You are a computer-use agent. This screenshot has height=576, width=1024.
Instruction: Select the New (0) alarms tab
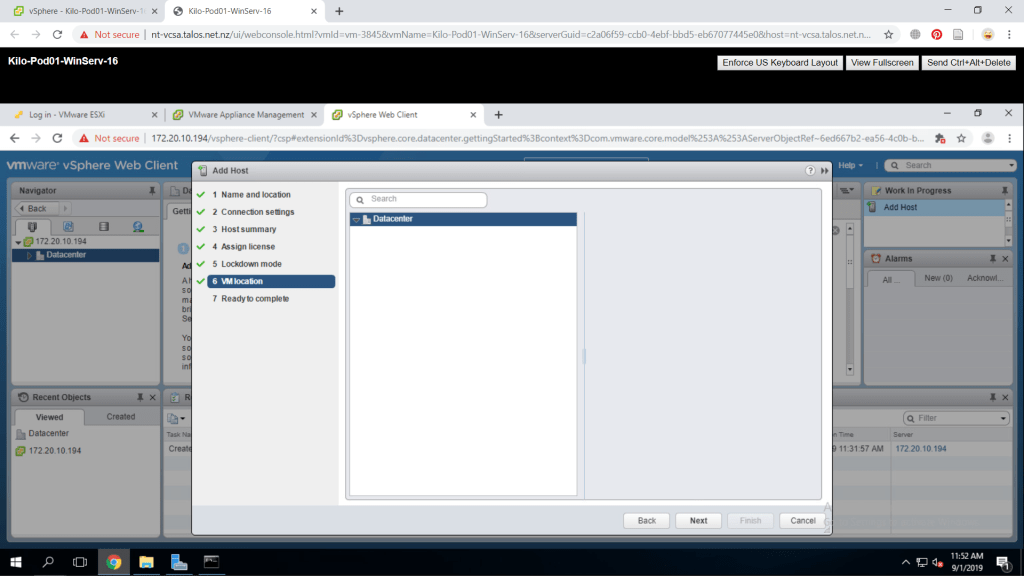[x=938, y=278]
